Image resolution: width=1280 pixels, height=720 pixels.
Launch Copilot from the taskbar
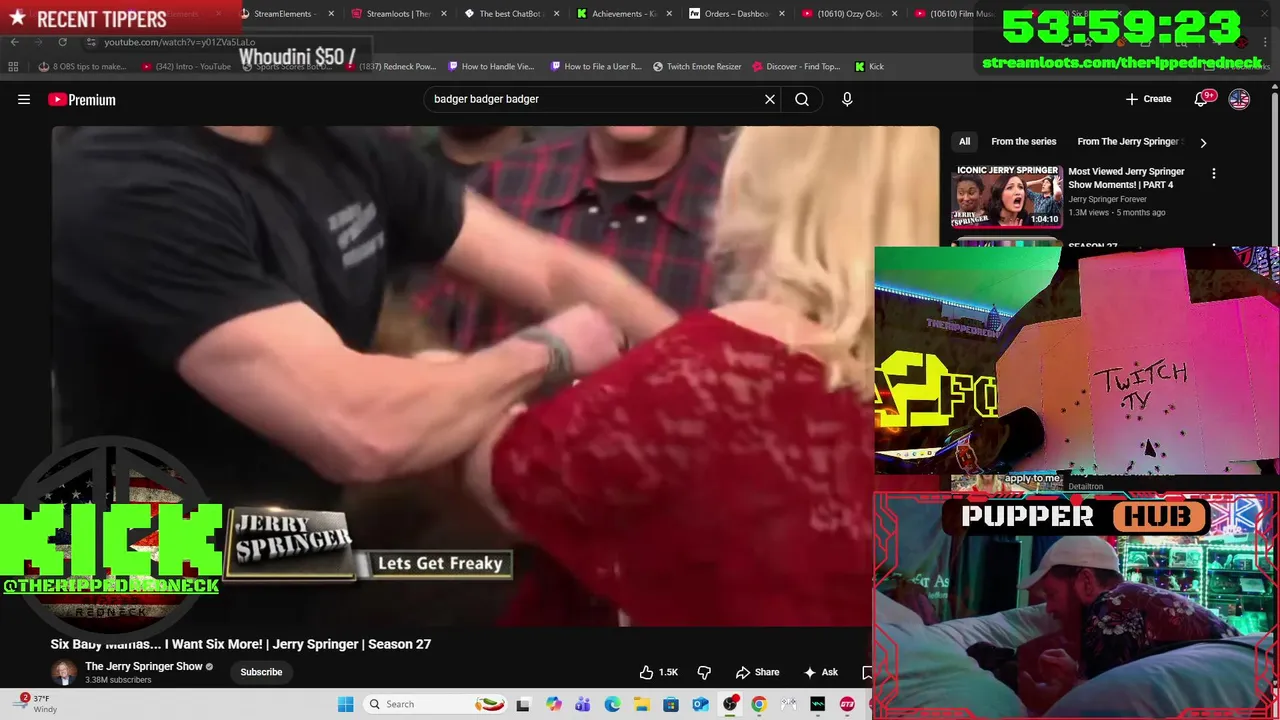coord(553,704)
